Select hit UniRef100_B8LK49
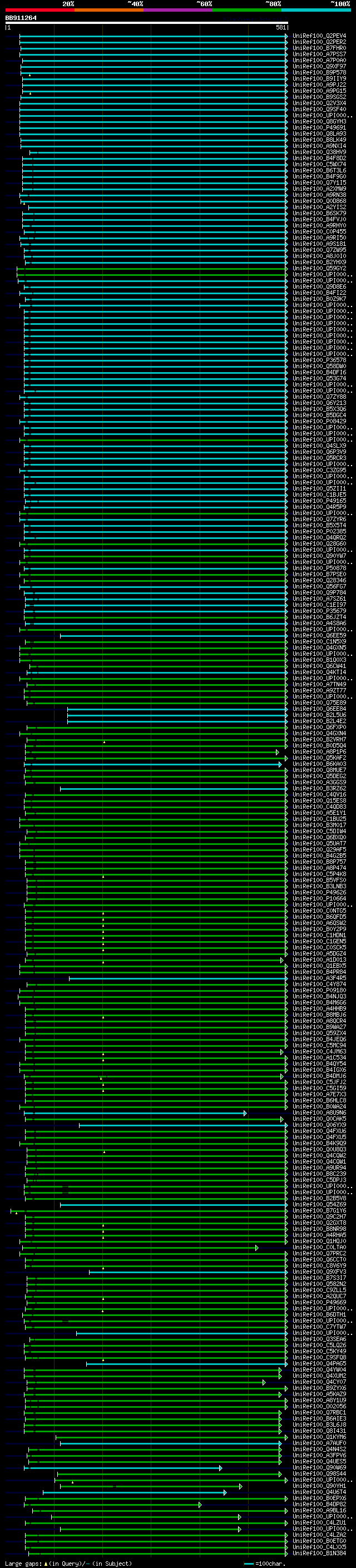Screen dimensions: 356x1568 (319, 140)
